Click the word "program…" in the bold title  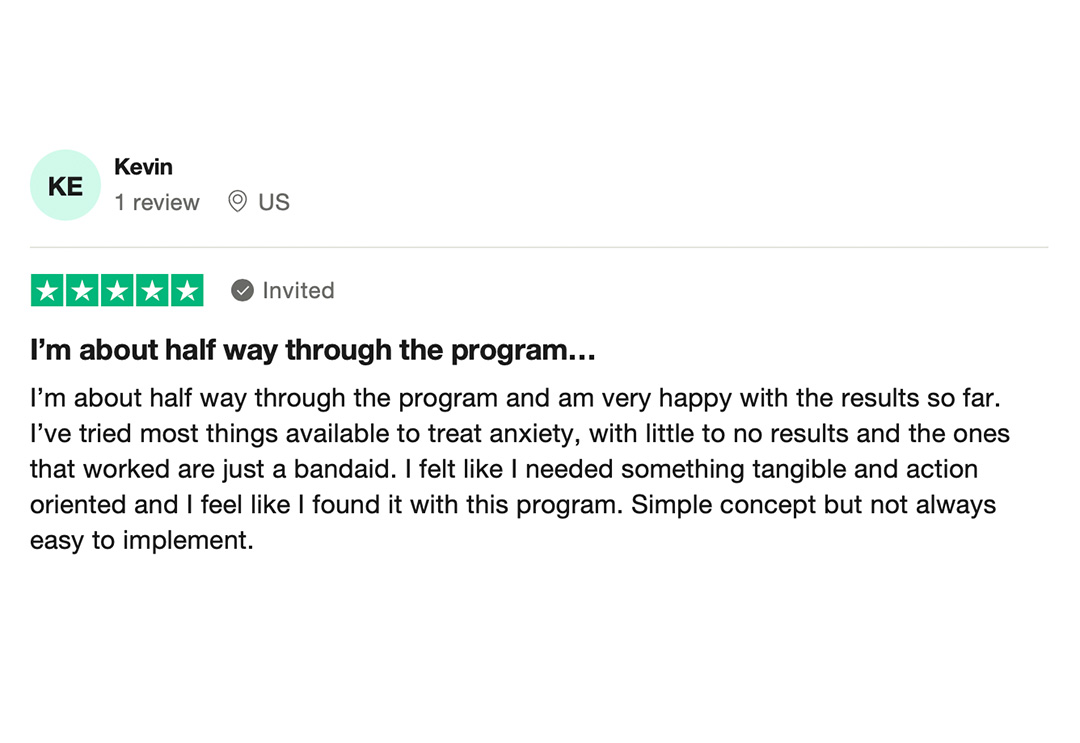[x=523, y=352]
